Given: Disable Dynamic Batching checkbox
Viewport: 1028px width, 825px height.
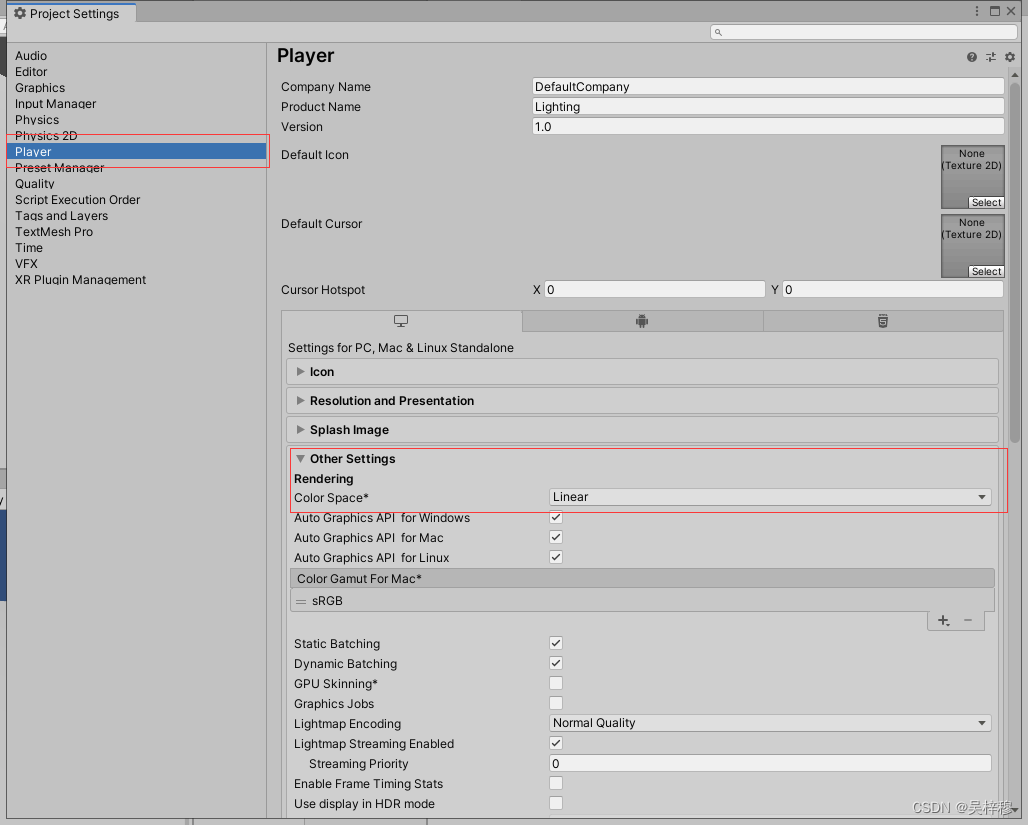Looking at the screenshot, I should tap(556, 663).
